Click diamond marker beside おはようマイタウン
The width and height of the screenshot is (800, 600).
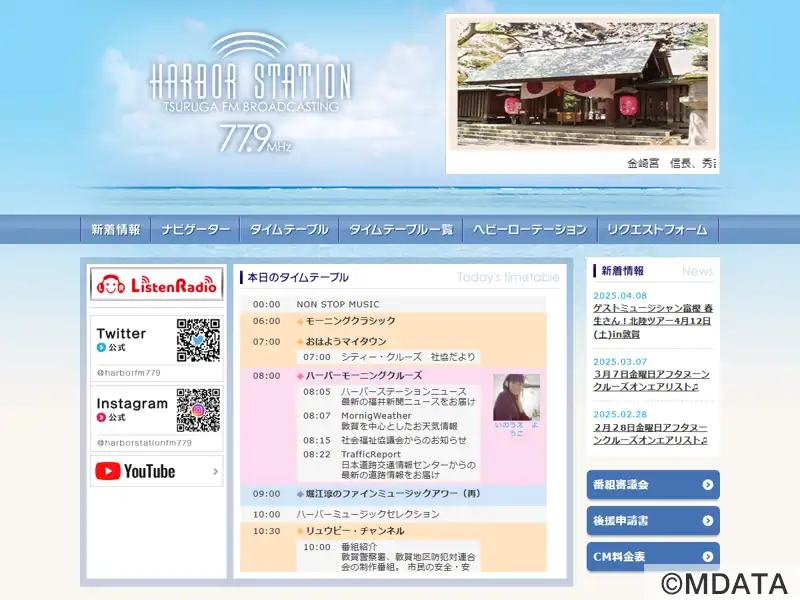[x=300, y=342]
